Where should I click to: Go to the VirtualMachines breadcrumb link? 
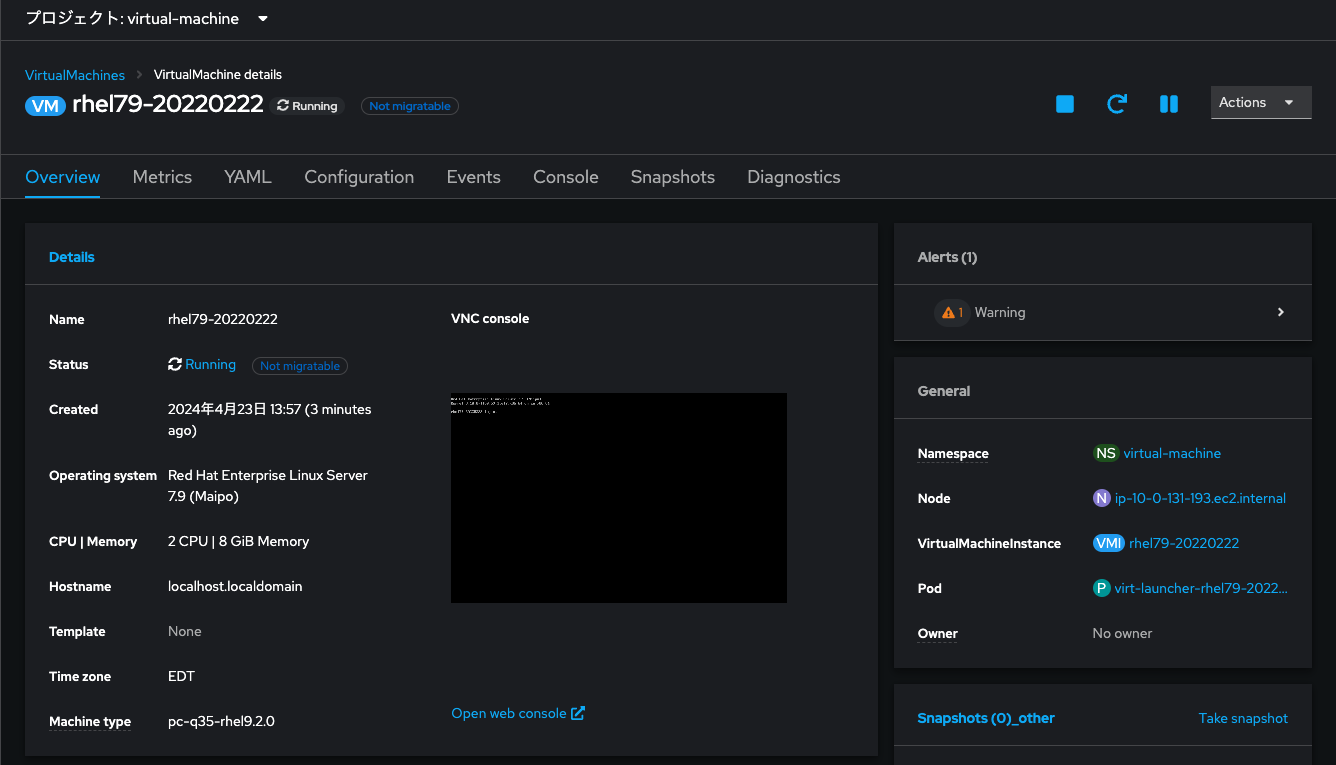click(x=75, y=75)
